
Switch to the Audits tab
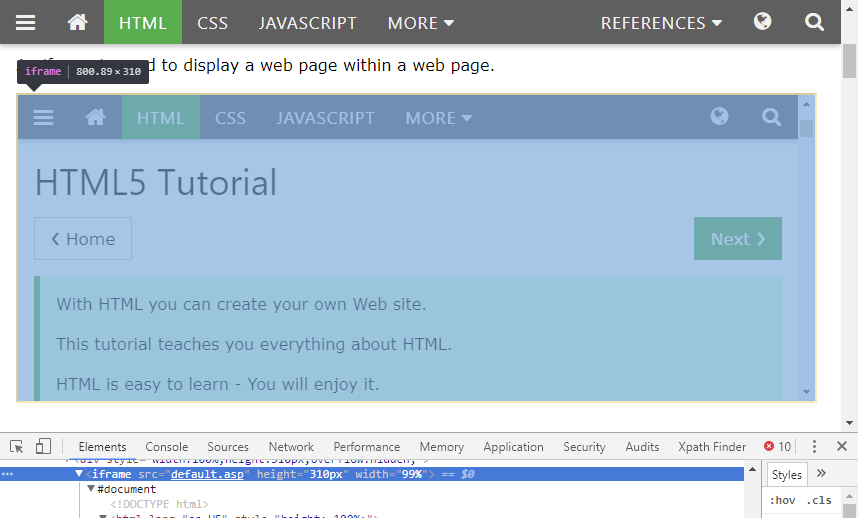point(642,447)
